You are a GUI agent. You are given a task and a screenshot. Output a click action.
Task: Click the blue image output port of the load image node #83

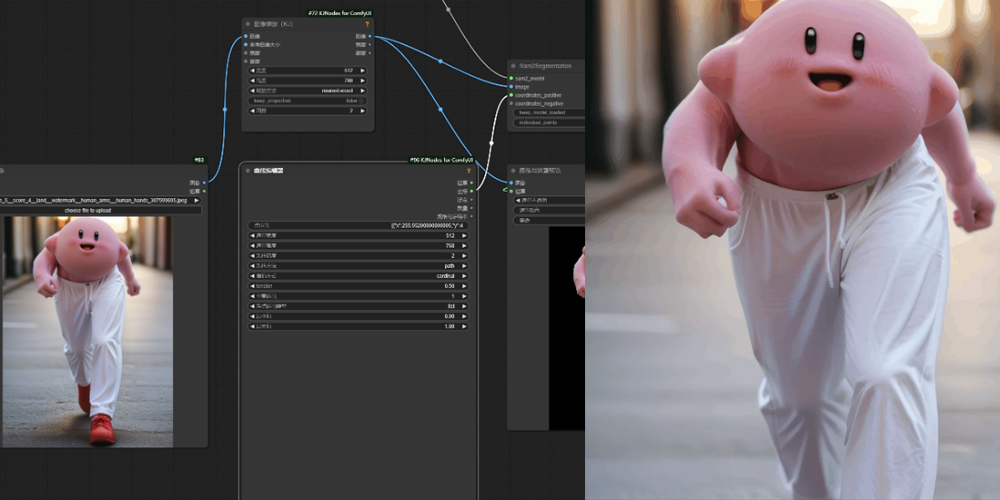(x=204, y=183)
